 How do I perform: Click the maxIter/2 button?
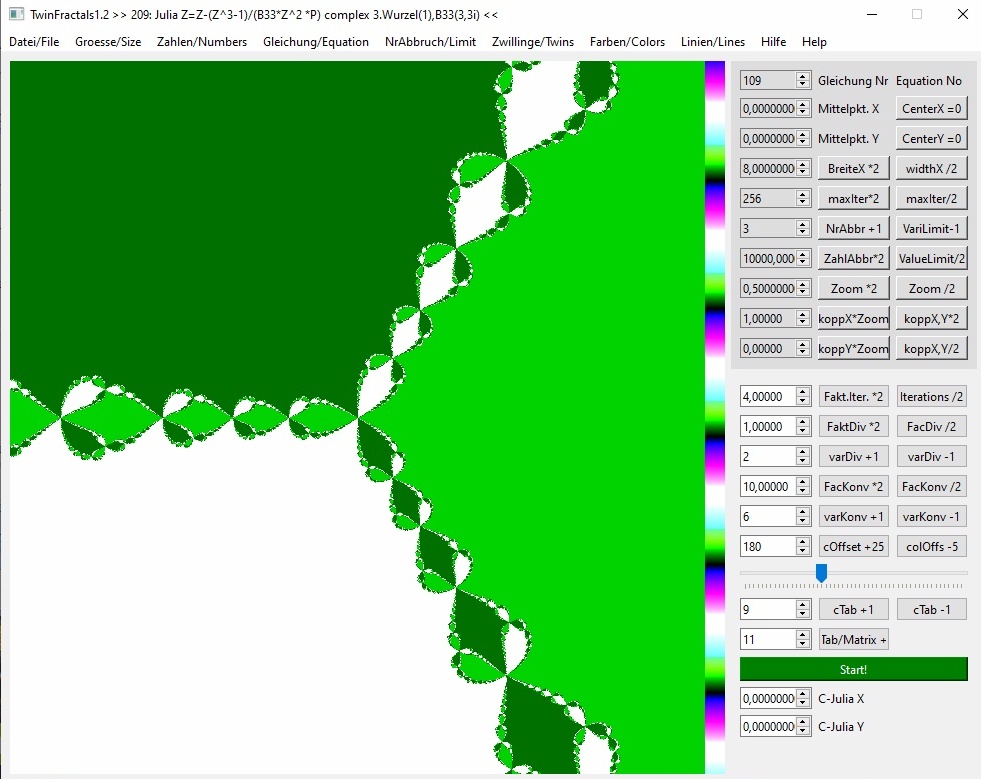tap(932, 198)
